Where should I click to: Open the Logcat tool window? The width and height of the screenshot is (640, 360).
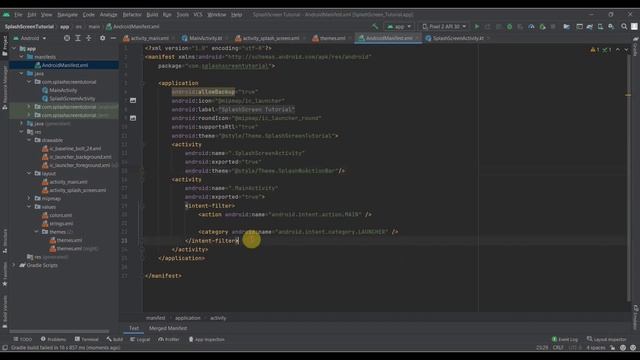coord(140,340)
